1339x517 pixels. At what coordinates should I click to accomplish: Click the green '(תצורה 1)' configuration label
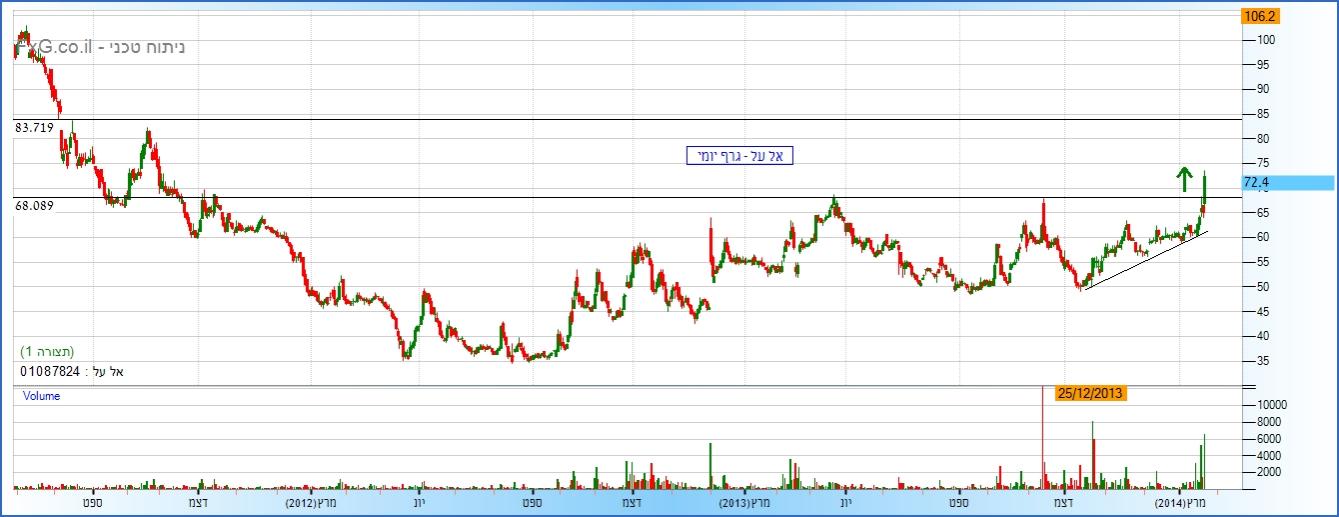(47, 352)
